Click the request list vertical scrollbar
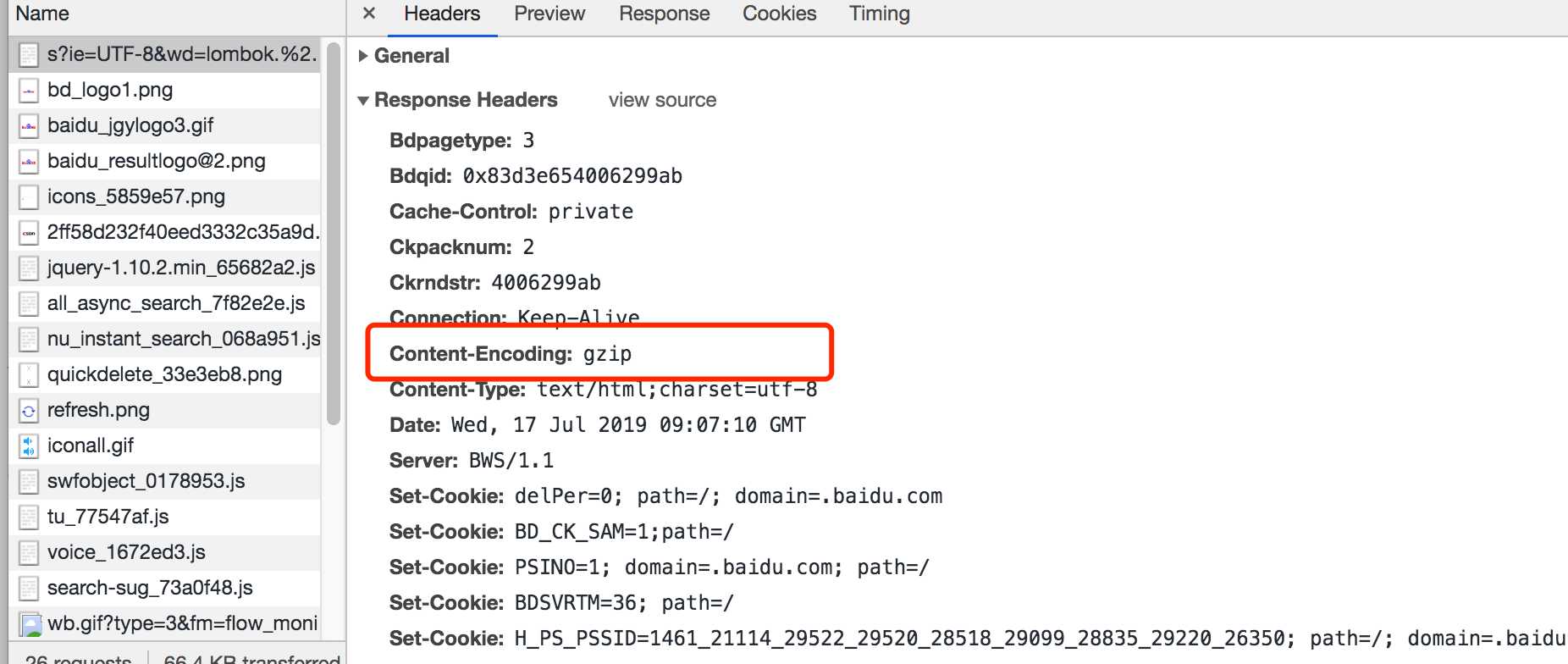This screenshot has height=664, width=1568. pos(334,233)
